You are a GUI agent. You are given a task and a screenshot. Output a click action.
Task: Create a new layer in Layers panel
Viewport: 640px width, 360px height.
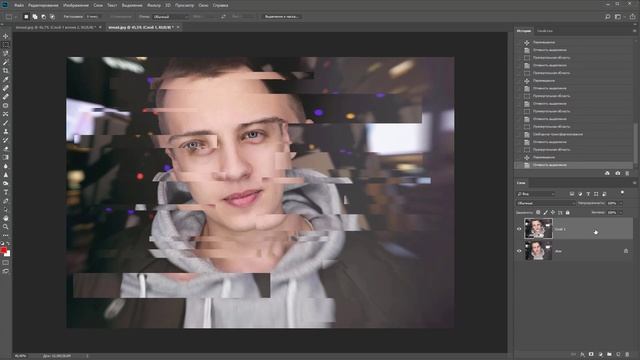618,354
